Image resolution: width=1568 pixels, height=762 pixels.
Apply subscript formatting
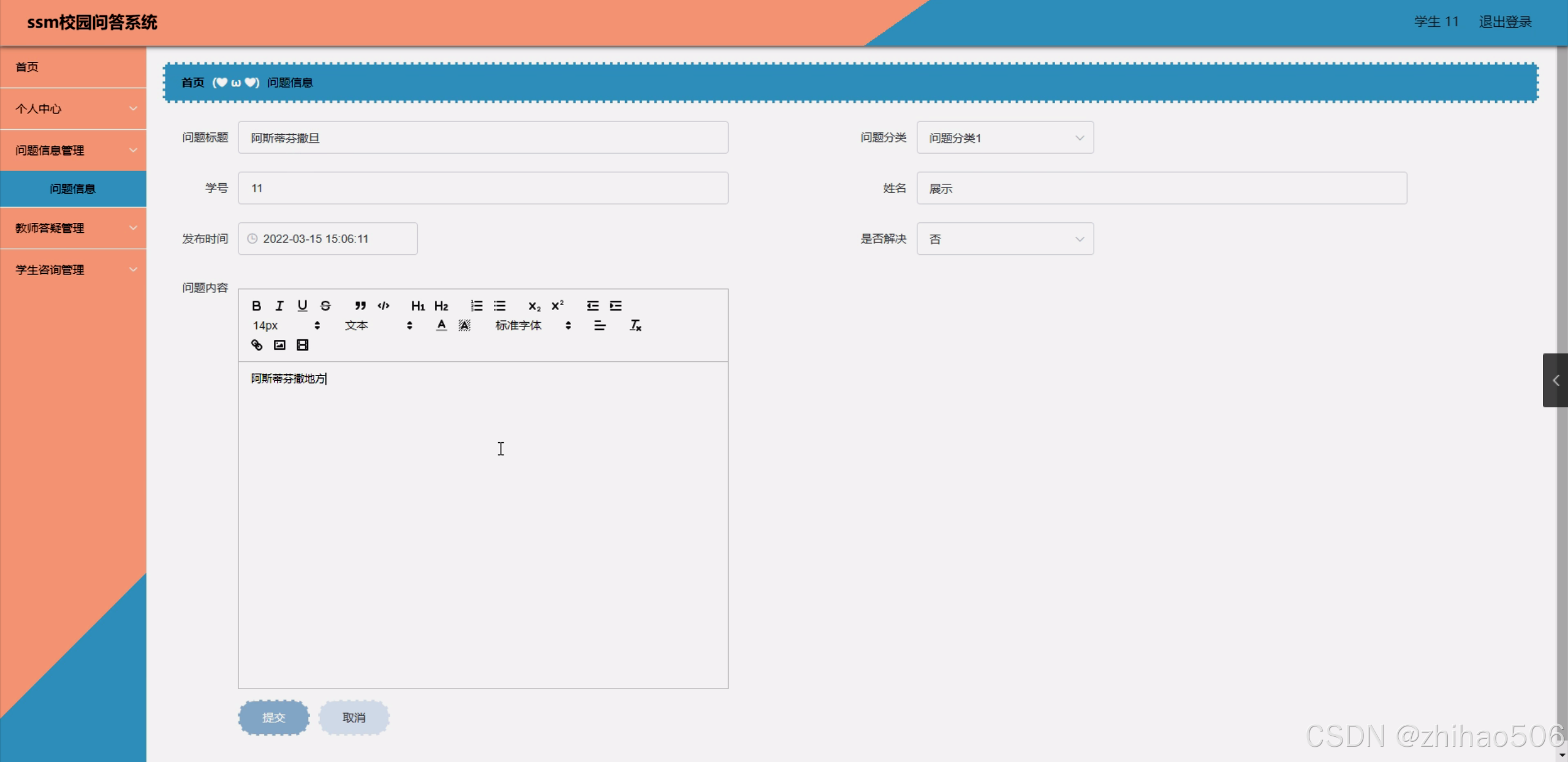[534, 306]
